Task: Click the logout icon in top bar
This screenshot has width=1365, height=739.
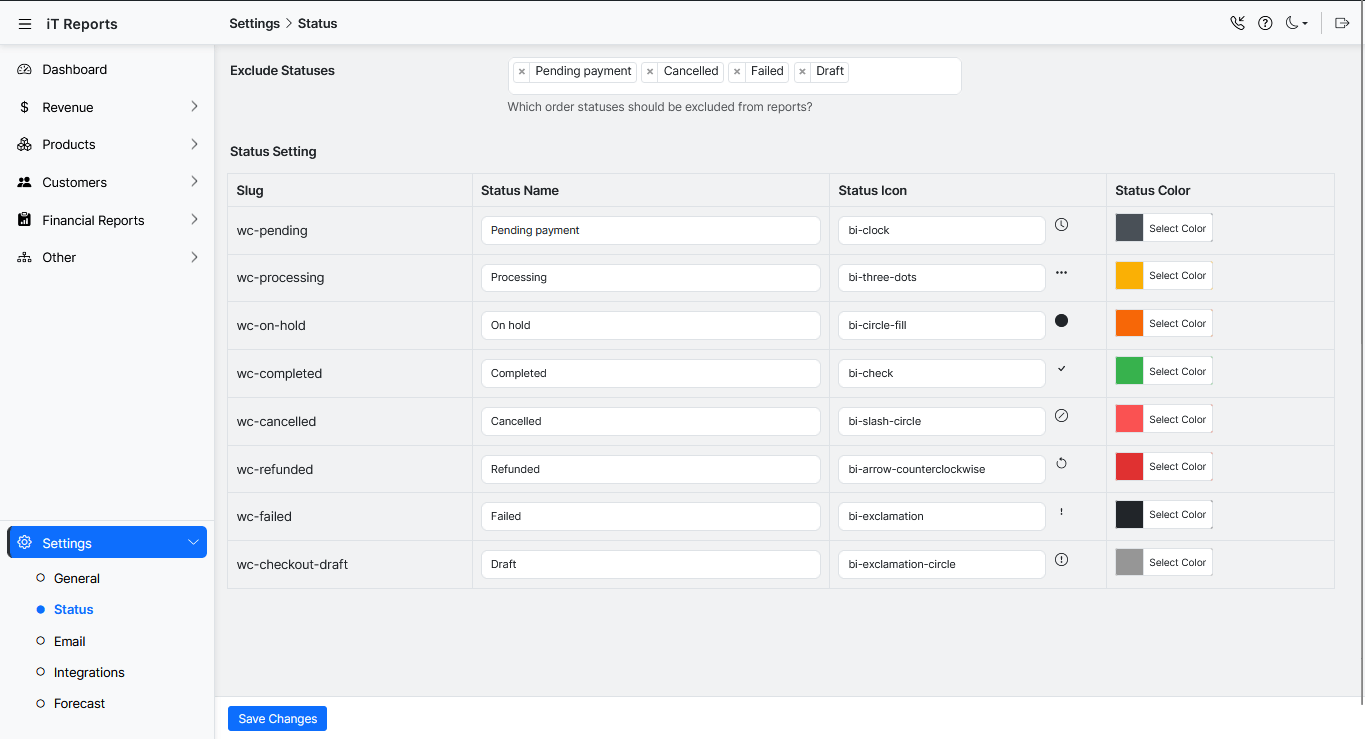Action: (1342, 23)
